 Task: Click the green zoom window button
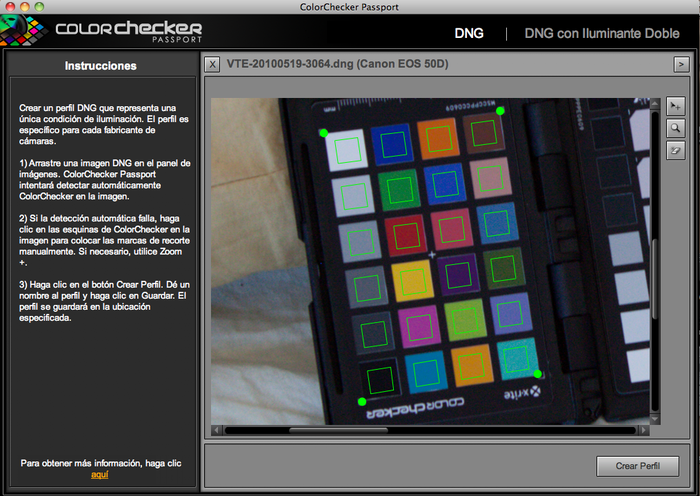tap(39, 6)
